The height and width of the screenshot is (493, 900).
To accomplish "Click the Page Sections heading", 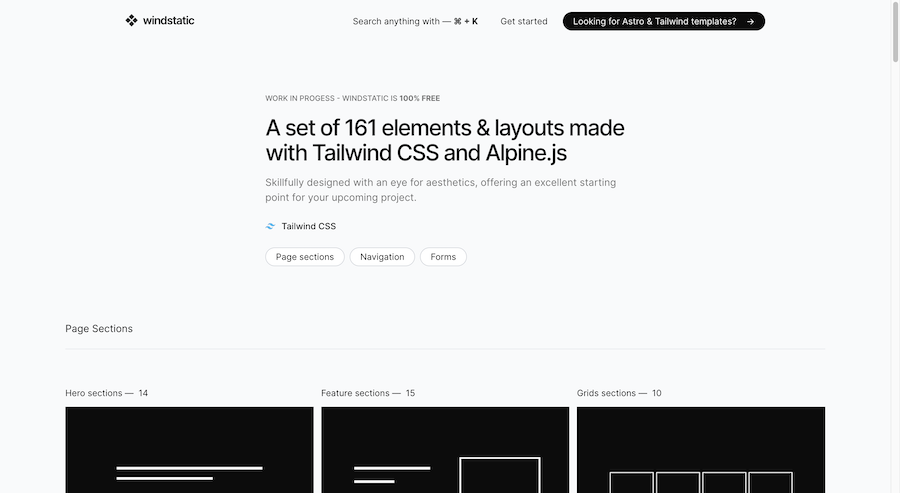I will [x=99, y=328].
